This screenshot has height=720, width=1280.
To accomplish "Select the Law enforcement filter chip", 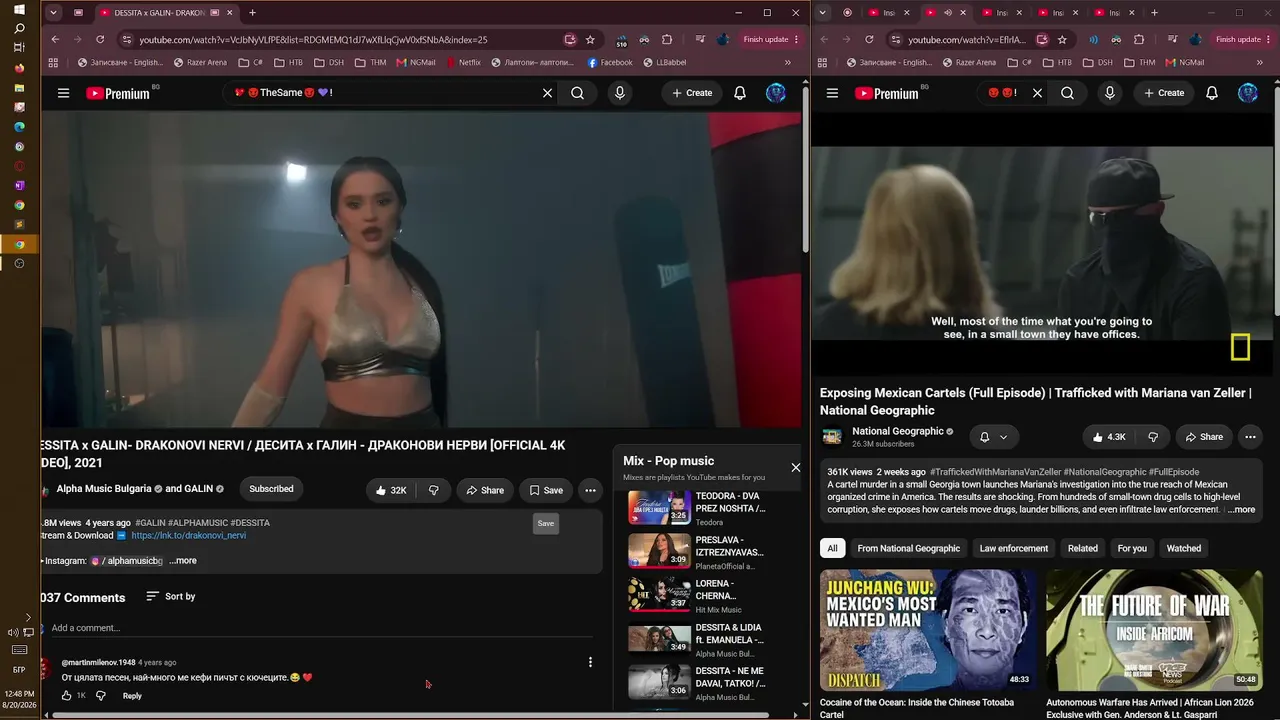I will 1014,548.
